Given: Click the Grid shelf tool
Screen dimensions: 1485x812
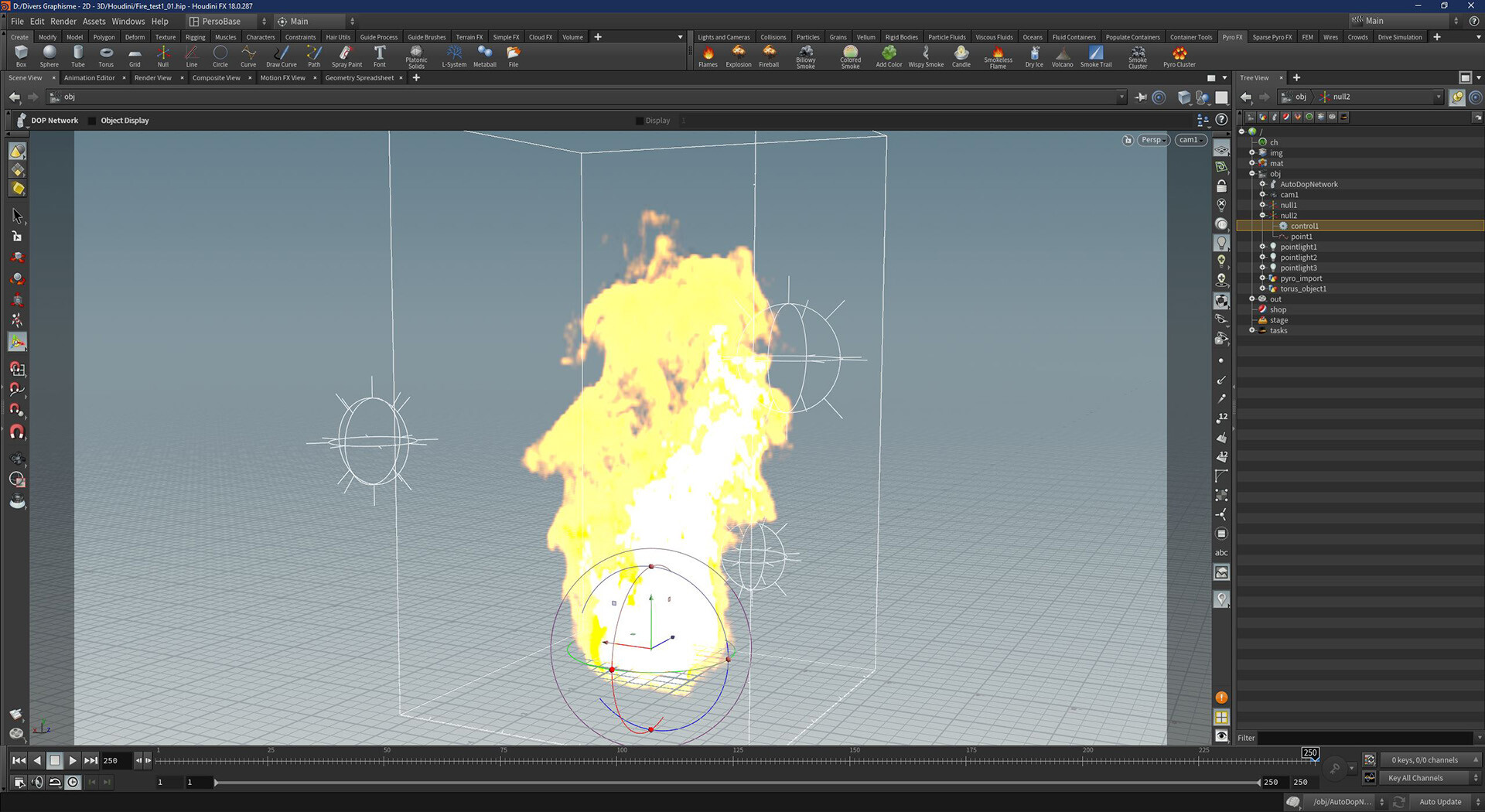Looking at the screenshot, I should (135, 56).
